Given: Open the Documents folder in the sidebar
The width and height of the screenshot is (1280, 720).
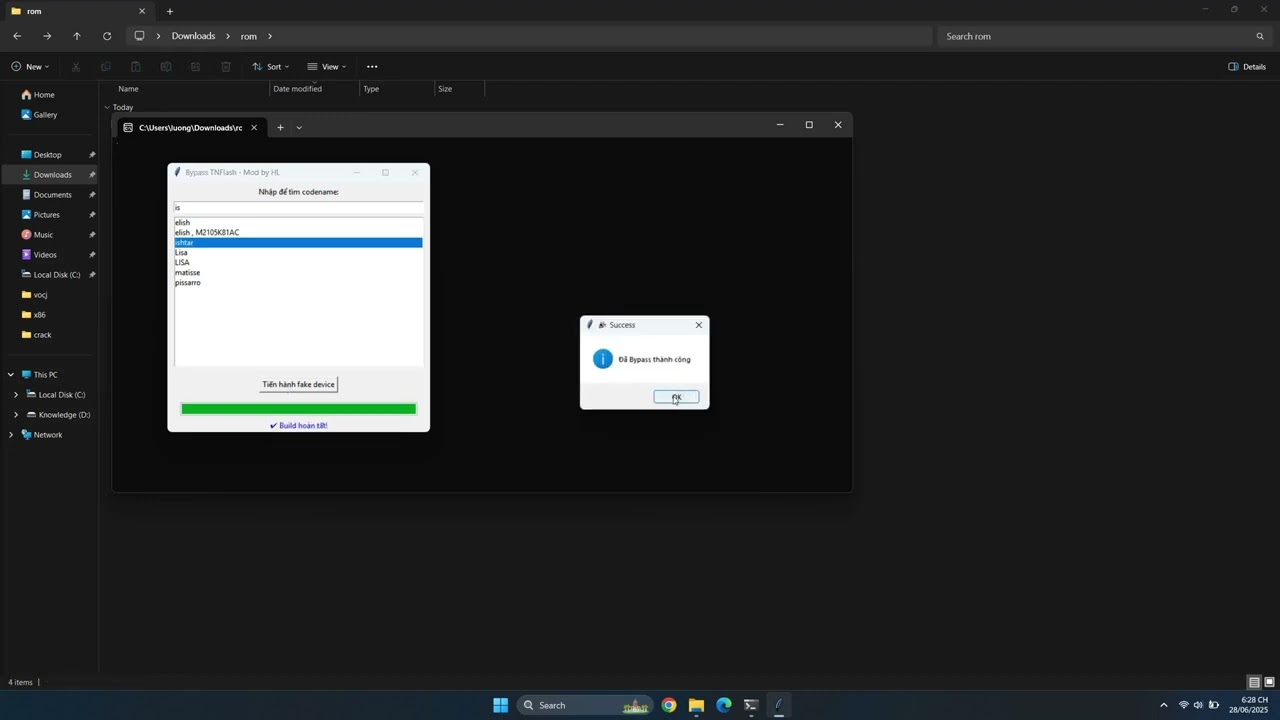Looking at the screenshot, I should (50, 195).
